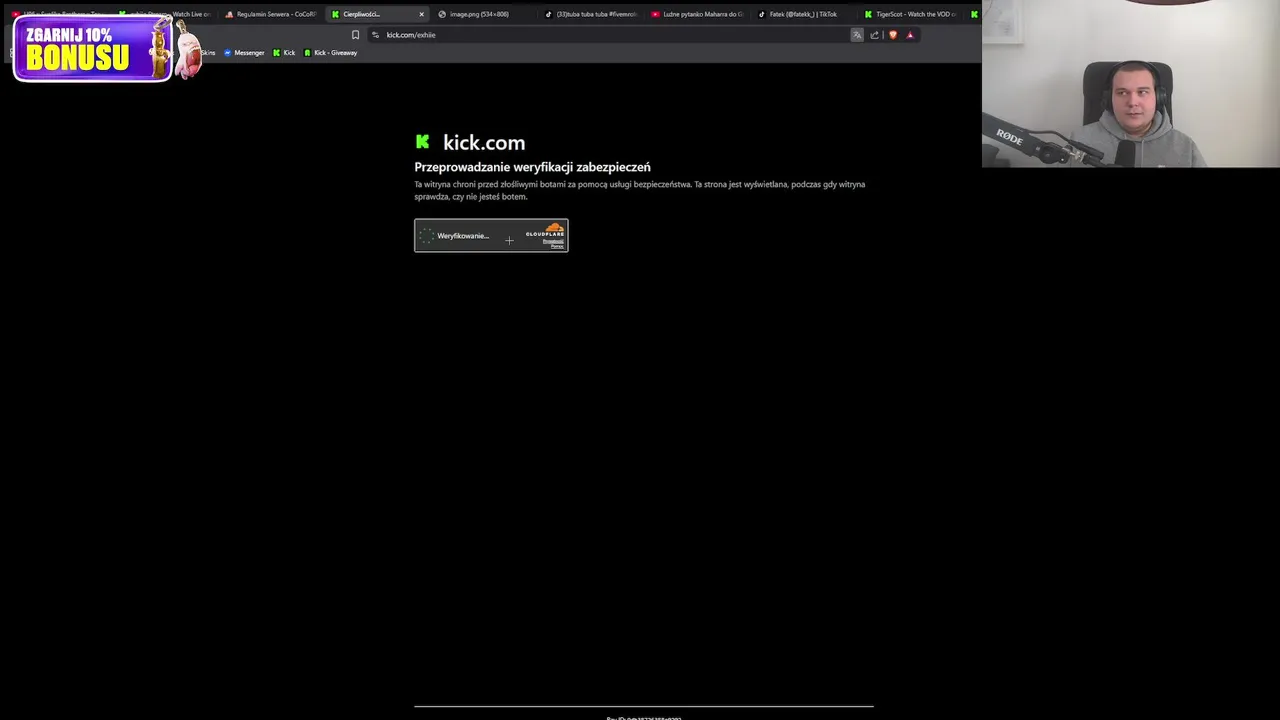Open the TigerScot VOD tab
1280x720 pixels.
click(x=910, y=14)
